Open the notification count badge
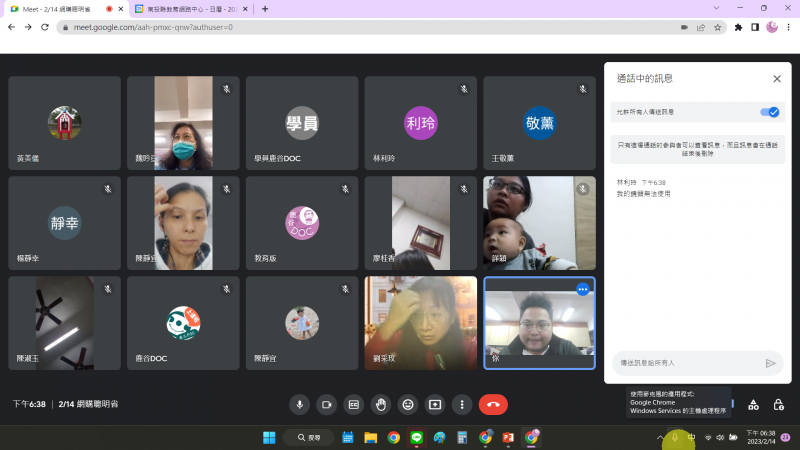The image size is (800, 450). click(x=786, y=437)
